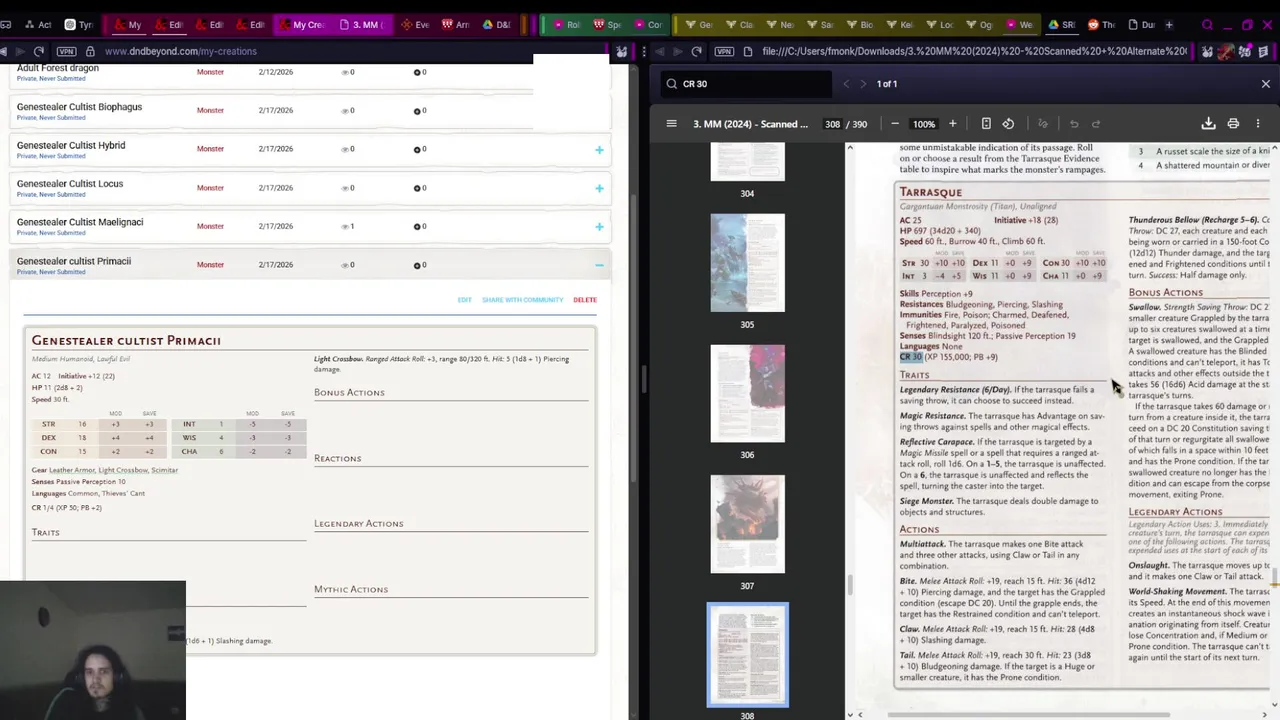The width and height of the screenshot is (1280, 720).
Task: Go to previous find result arrow
Action: point(846,84)
